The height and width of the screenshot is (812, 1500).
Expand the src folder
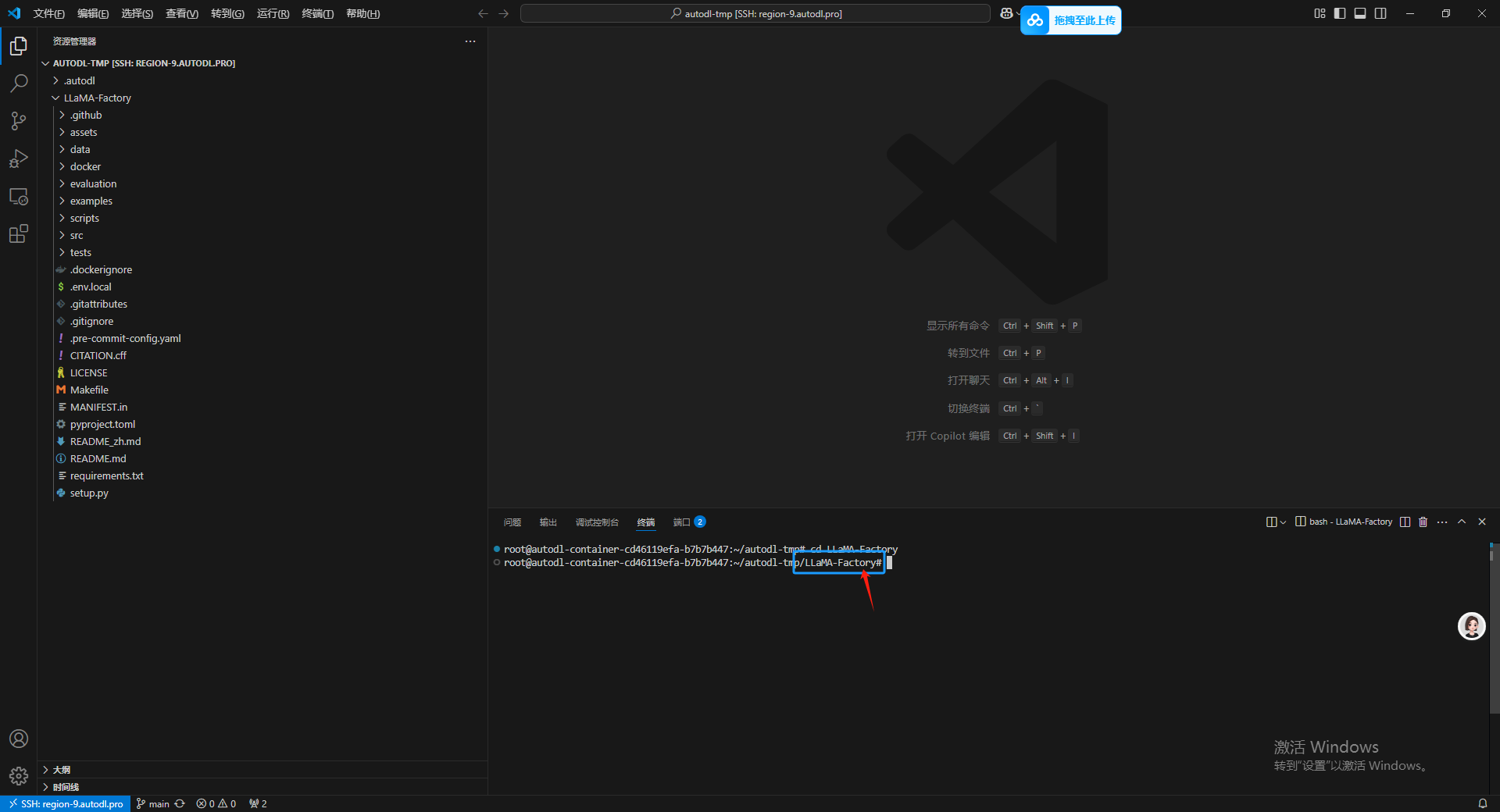pos(262,235)
